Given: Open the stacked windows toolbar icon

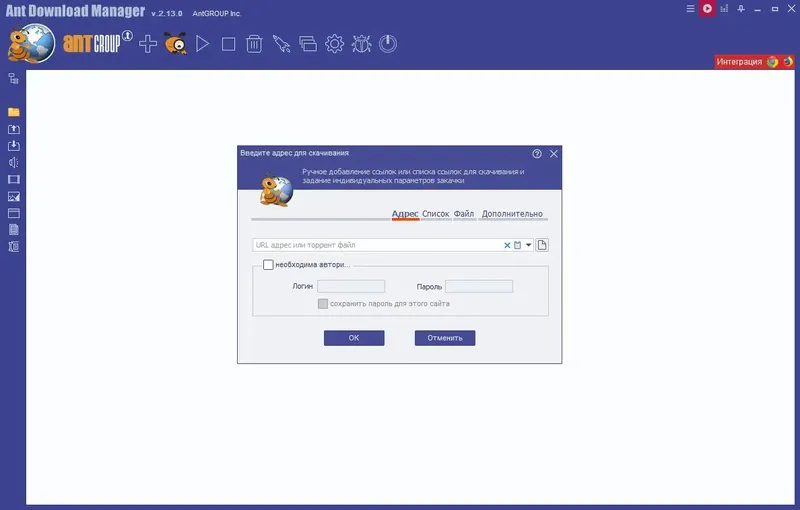Looking at the screenshot, I should 308,44.
